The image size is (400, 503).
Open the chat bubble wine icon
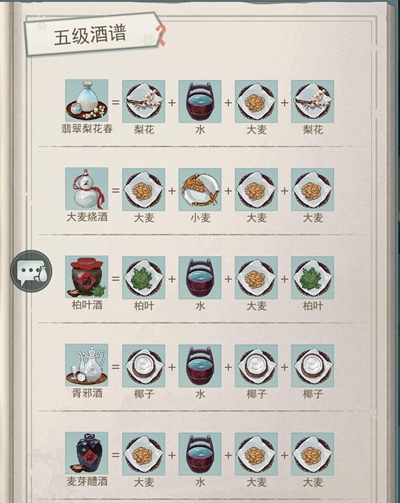click(31, 271)
